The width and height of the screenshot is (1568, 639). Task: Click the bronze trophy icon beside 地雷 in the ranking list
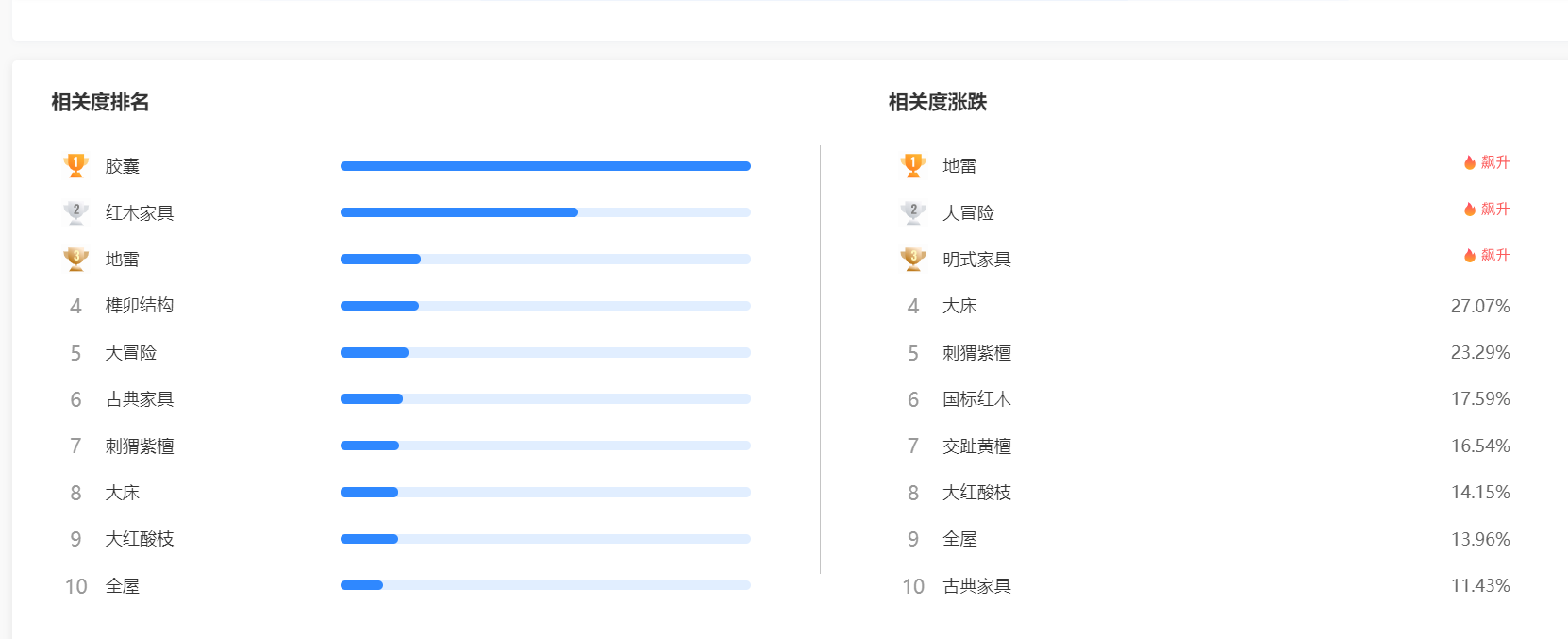pyautogui.click(x=76, y=259)
